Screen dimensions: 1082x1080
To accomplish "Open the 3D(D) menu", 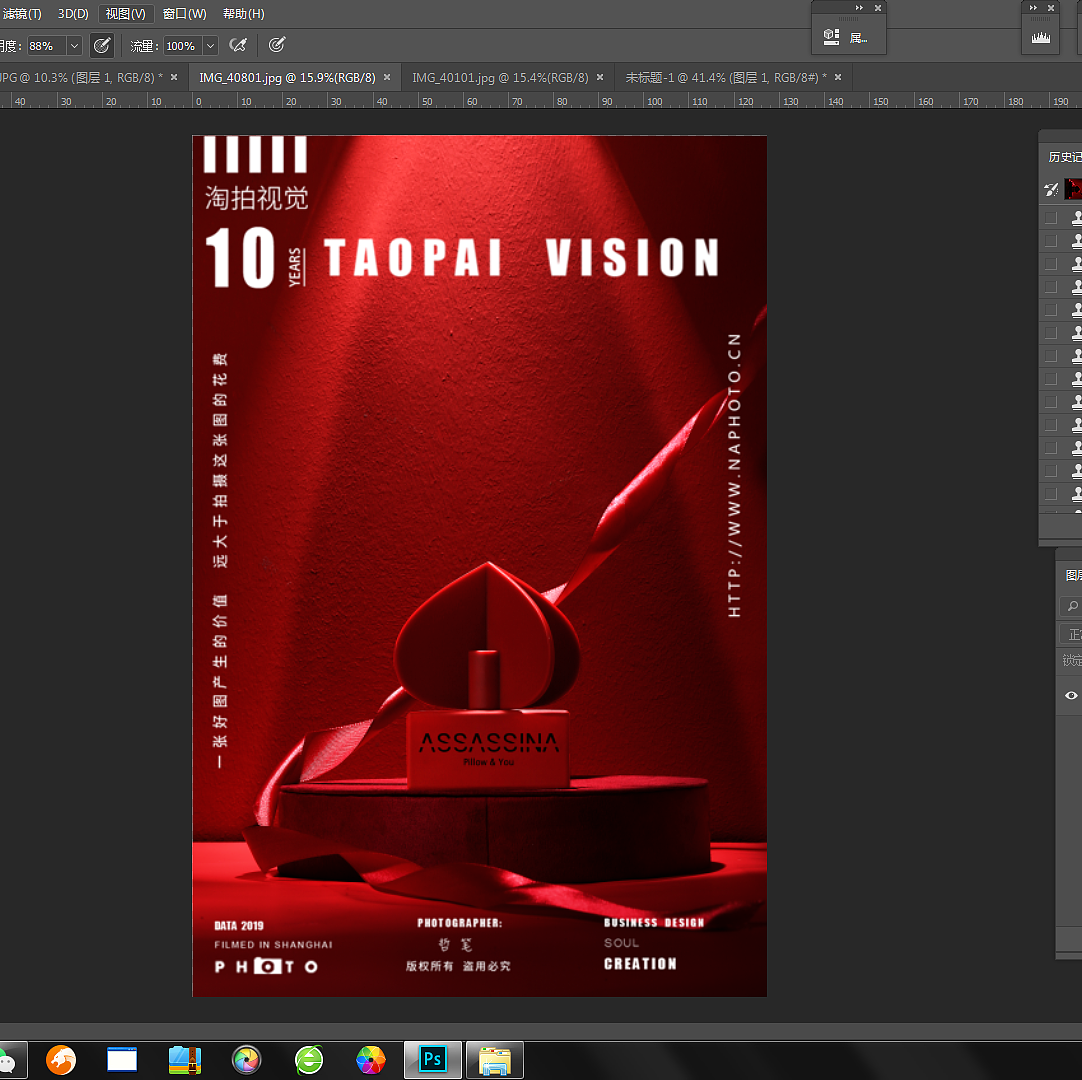I will [x=73, y=14].
